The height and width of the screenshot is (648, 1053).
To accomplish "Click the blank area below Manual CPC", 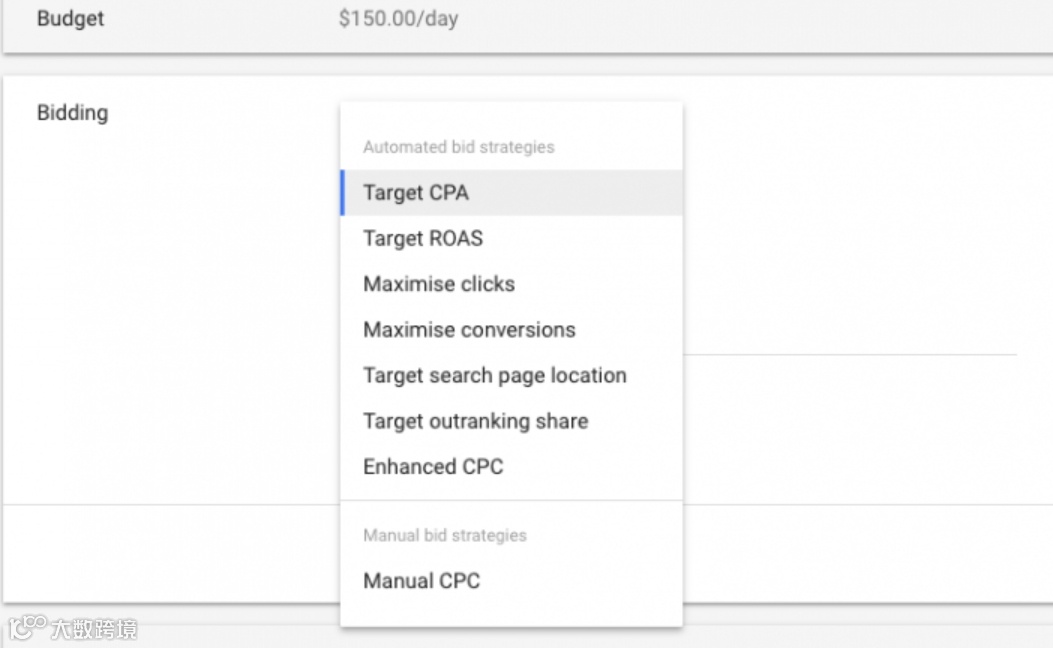I will click(x=511, y=612).
